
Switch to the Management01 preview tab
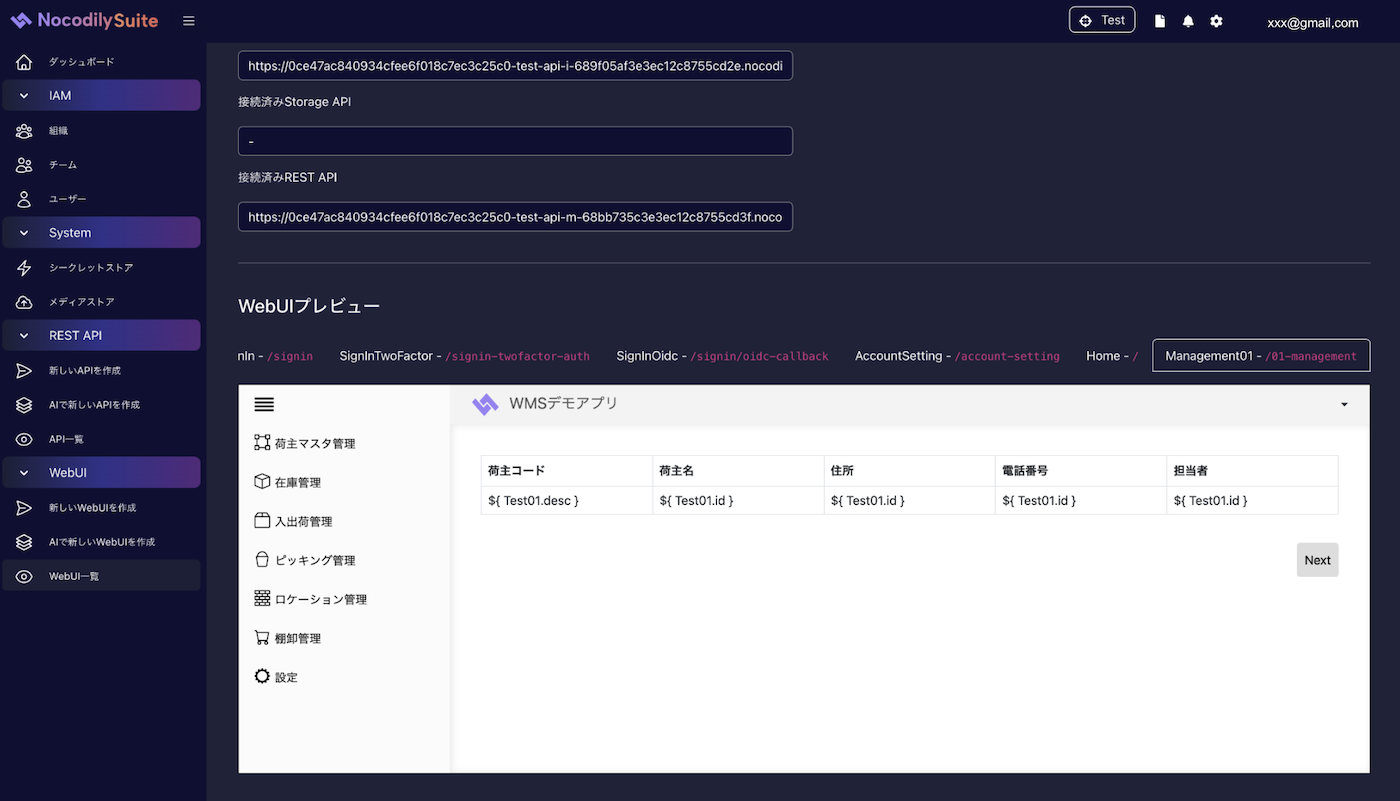pyautogui.click(x=1260, y=356)
